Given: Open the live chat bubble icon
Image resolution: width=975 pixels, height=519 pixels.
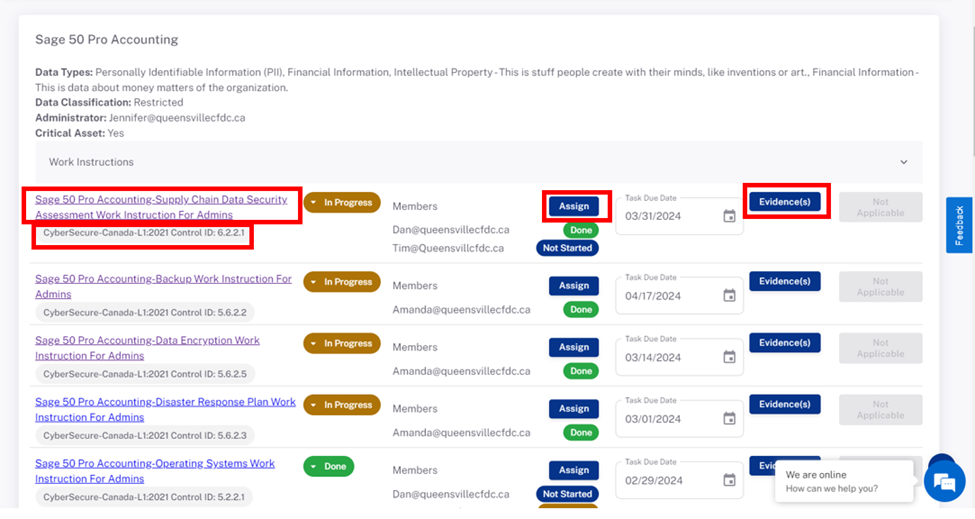Looking at the screenshot, I should tap(944, 481).
